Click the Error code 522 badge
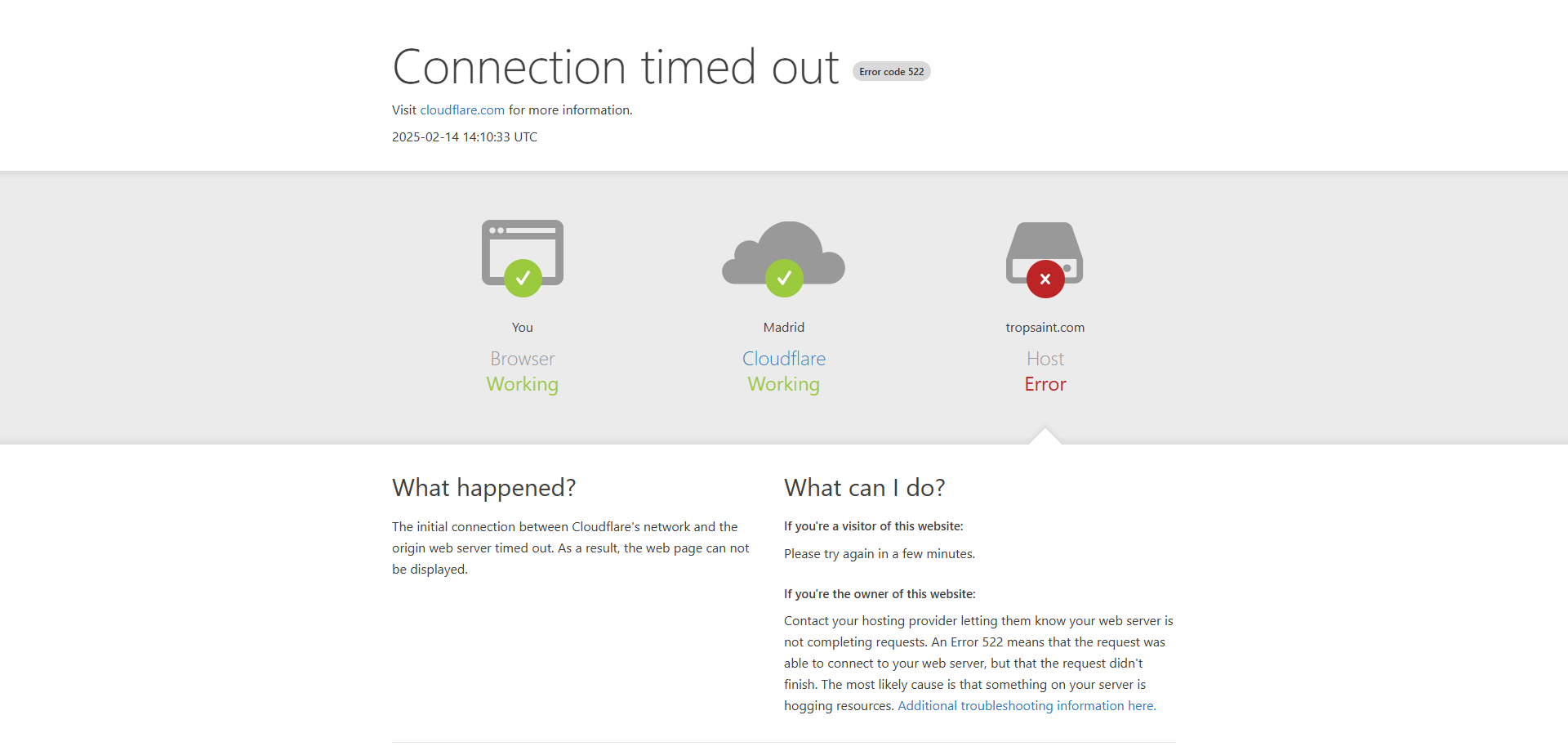The image size is (1568, 751). [x=891, y=72]
